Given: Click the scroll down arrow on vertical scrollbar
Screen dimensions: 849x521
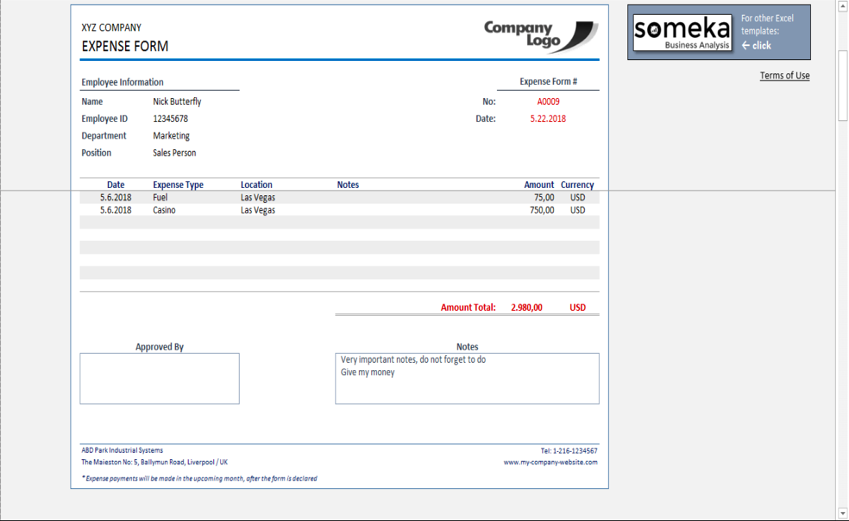Looking at the screenshot, I should (x=842, y=512).
